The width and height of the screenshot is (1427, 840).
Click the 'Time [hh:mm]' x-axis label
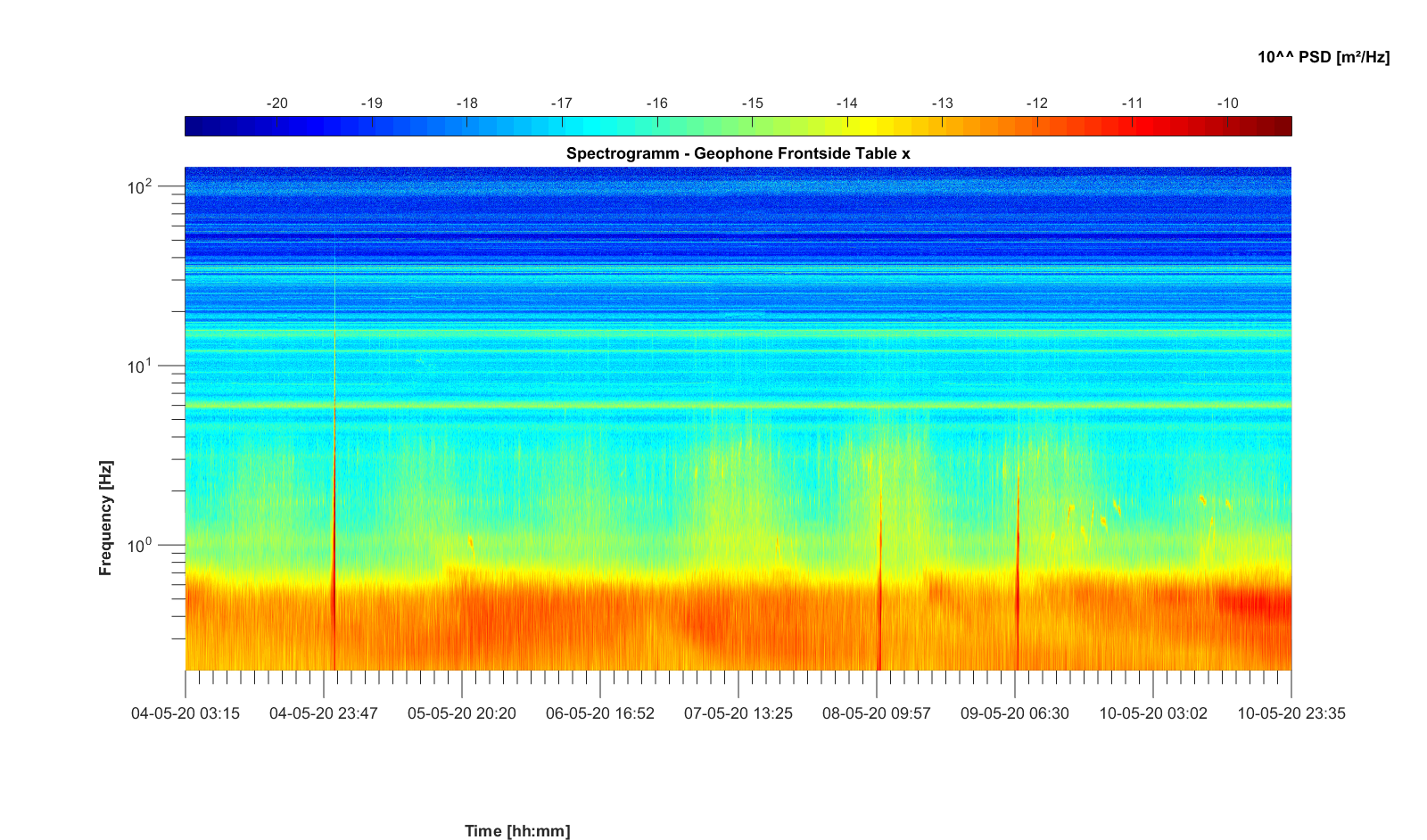(x=517, y=831)
